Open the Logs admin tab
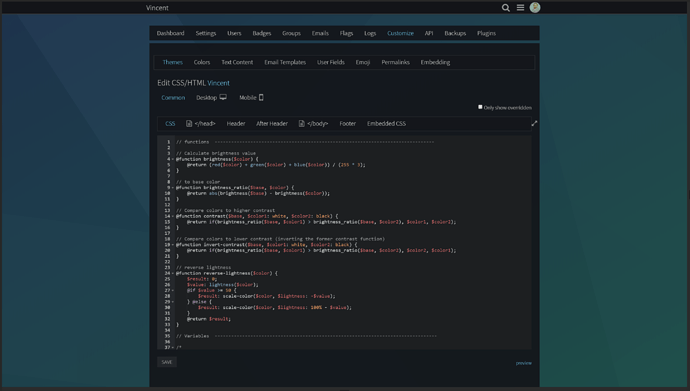This screenshot has width=690, height=391. point(370,33)
